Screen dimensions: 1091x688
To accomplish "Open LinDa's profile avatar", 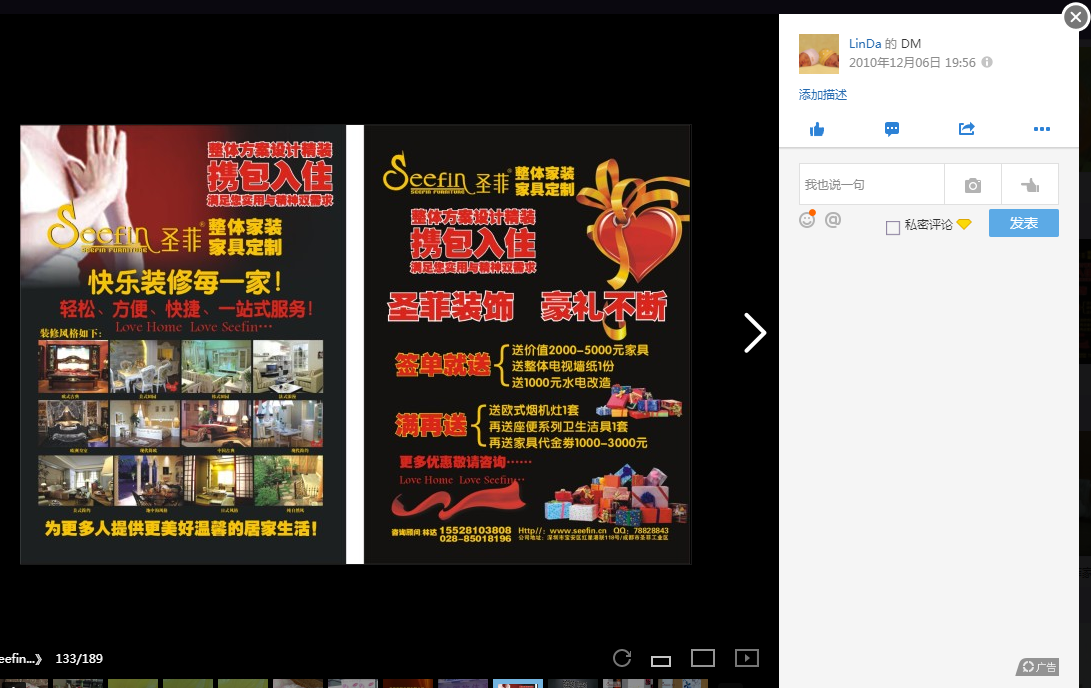I will (819, 54).
